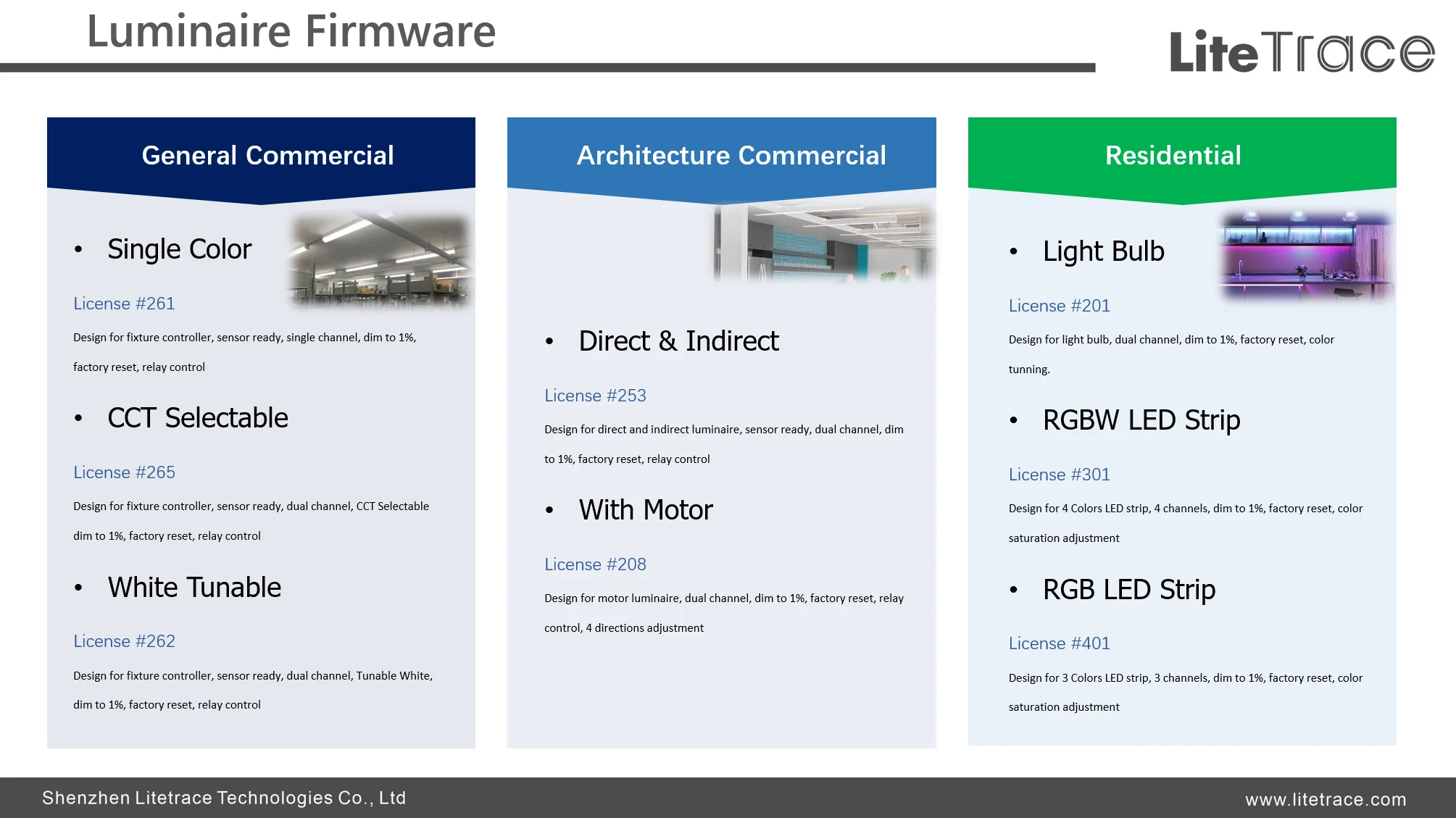Screen dimensions: 1456x818
Task: Click the Luminaire Firmware slide title
Action: tap(291, 32)
